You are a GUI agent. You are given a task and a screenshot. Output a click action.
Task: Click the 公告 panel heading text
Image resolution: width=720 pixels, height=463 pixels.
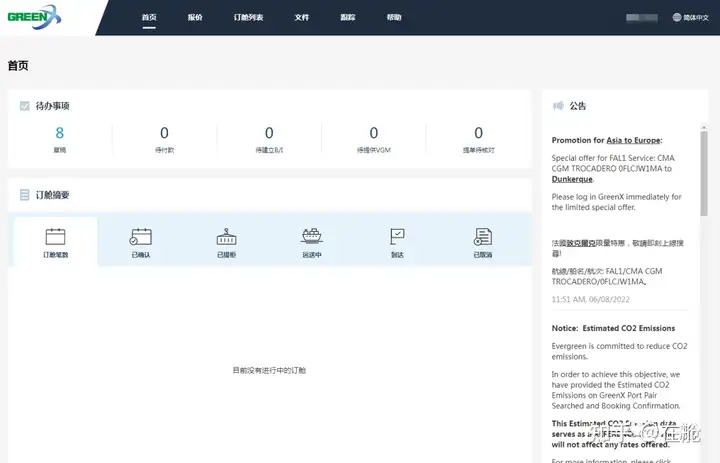pos(578,106)
